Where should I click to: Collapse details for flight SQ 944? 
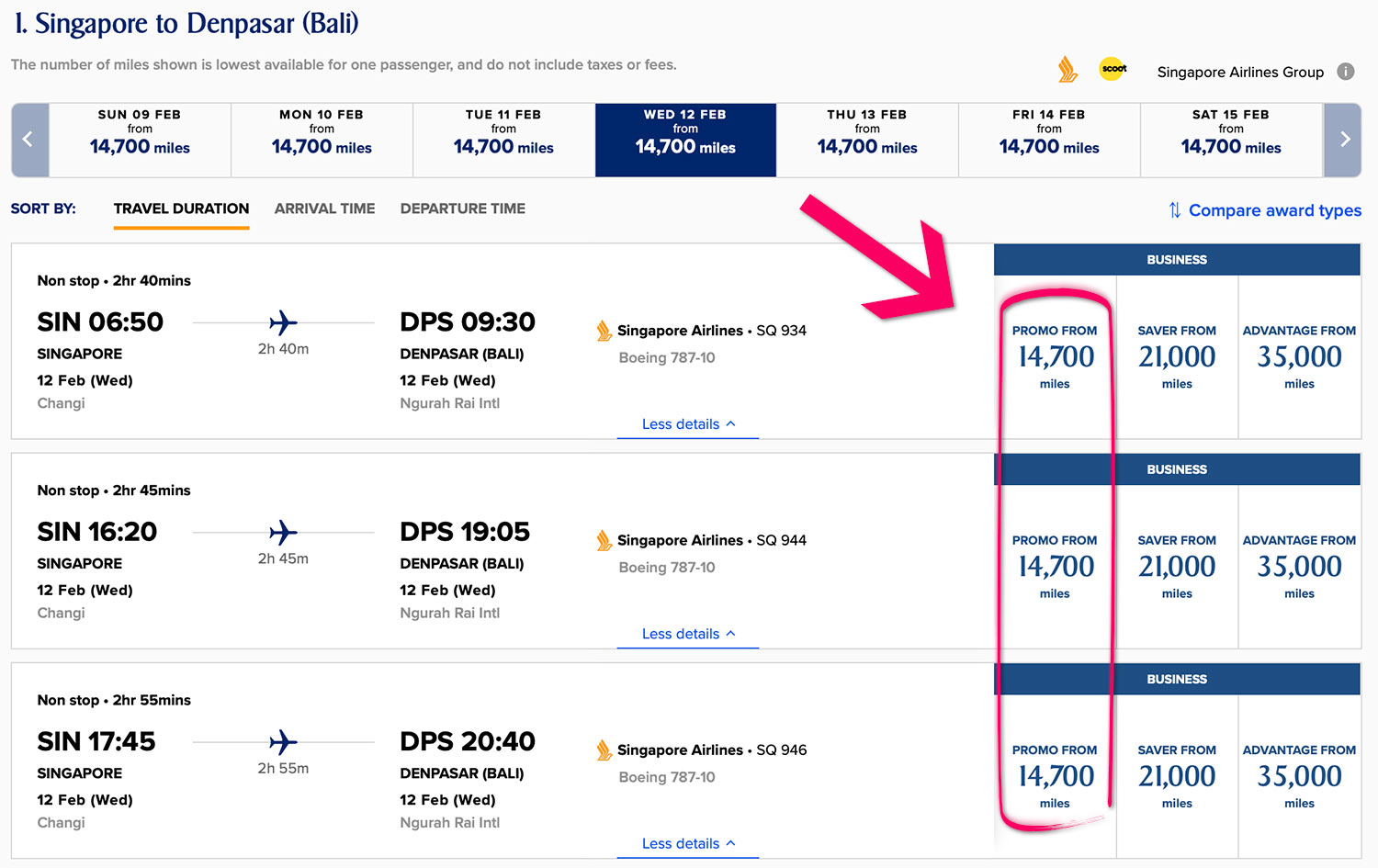tap(688, 634)
